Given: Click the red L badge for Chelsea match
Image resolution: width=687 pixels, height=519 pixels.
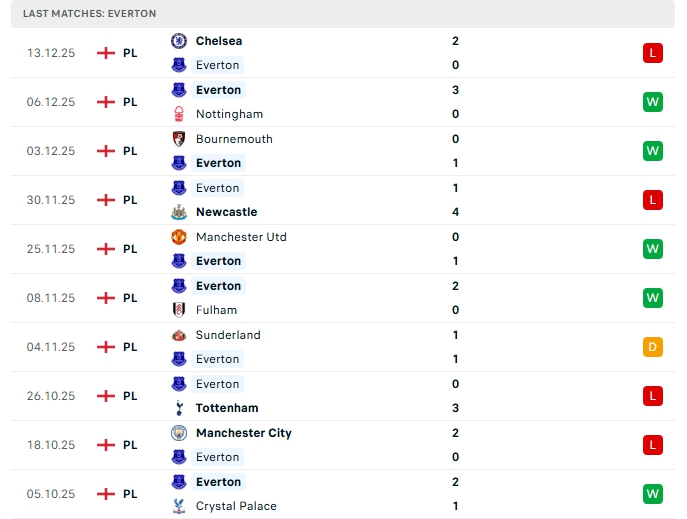Looking at the screenshot, I should coord(653,53).
